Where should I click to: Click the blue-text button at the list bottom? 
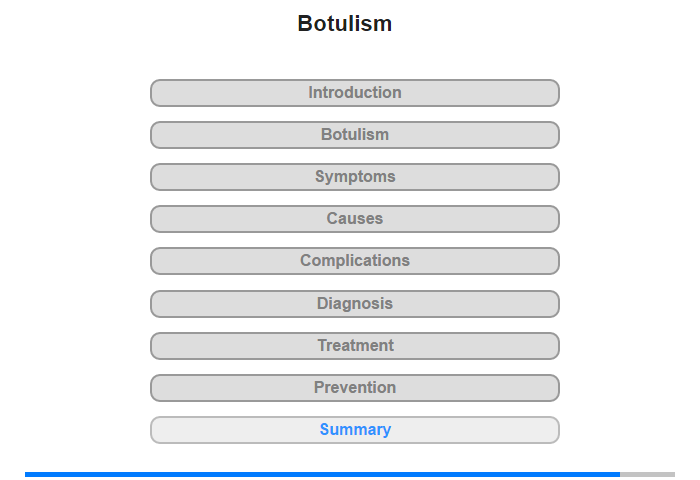[354, 430]
